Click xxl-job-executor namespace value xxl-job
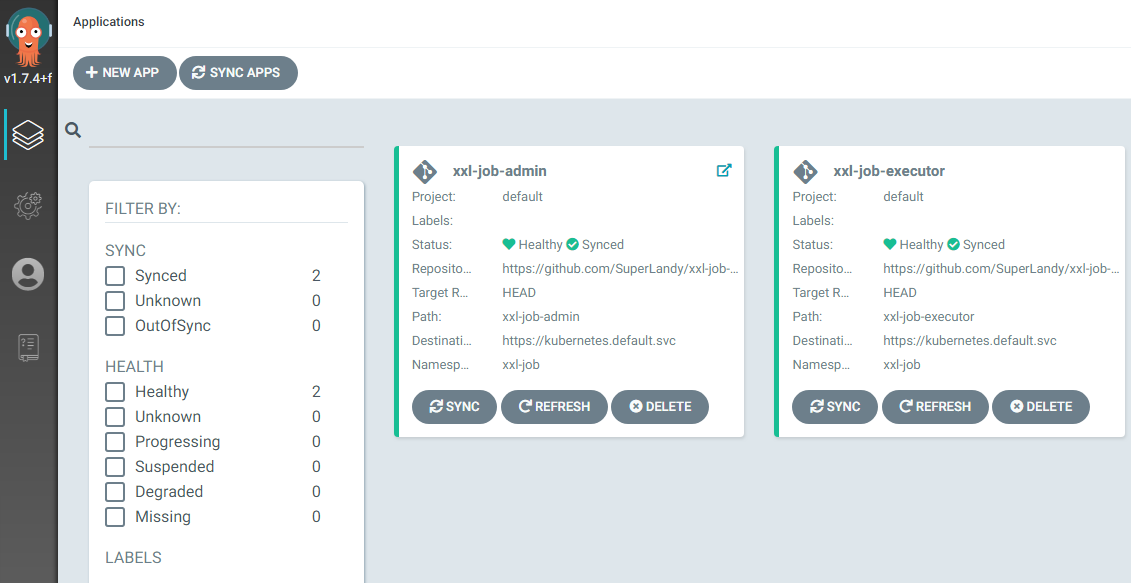 point(902,364)
